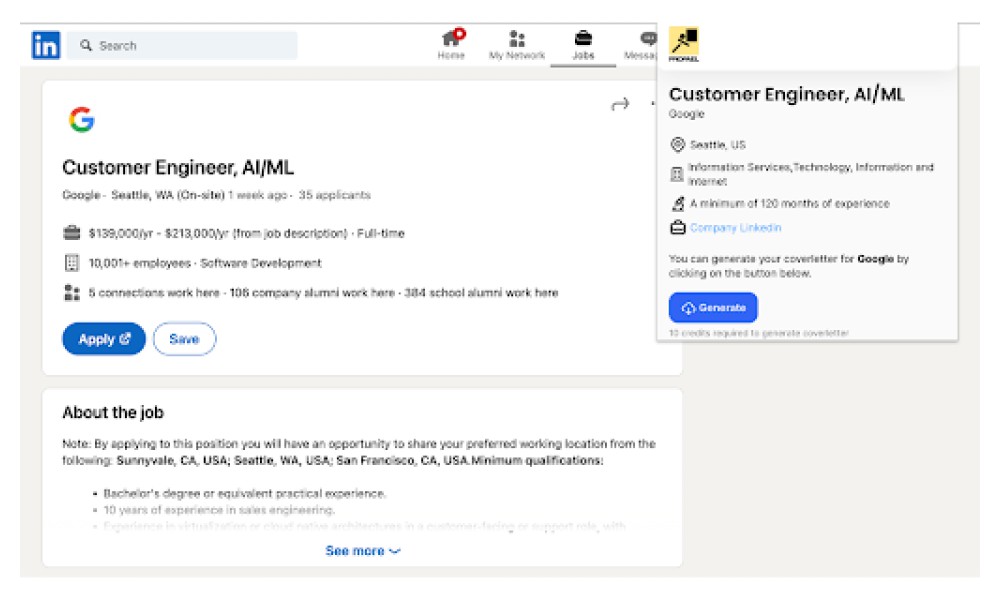Screen dimensions: 1000x600
Task: Click the industry building icon in Propel panel
Action: (677, 174)
